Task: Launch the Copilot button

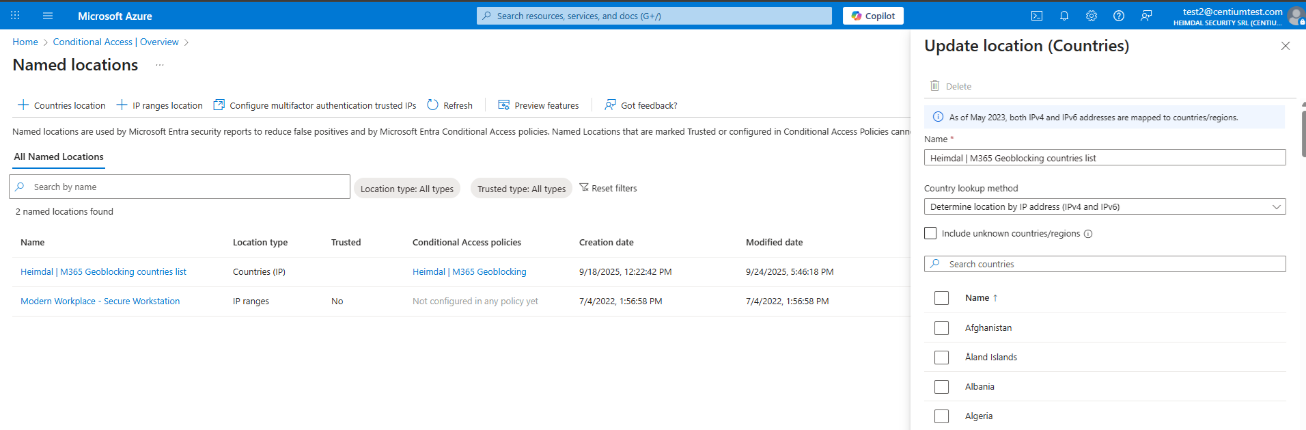Action: click(873, 16)
